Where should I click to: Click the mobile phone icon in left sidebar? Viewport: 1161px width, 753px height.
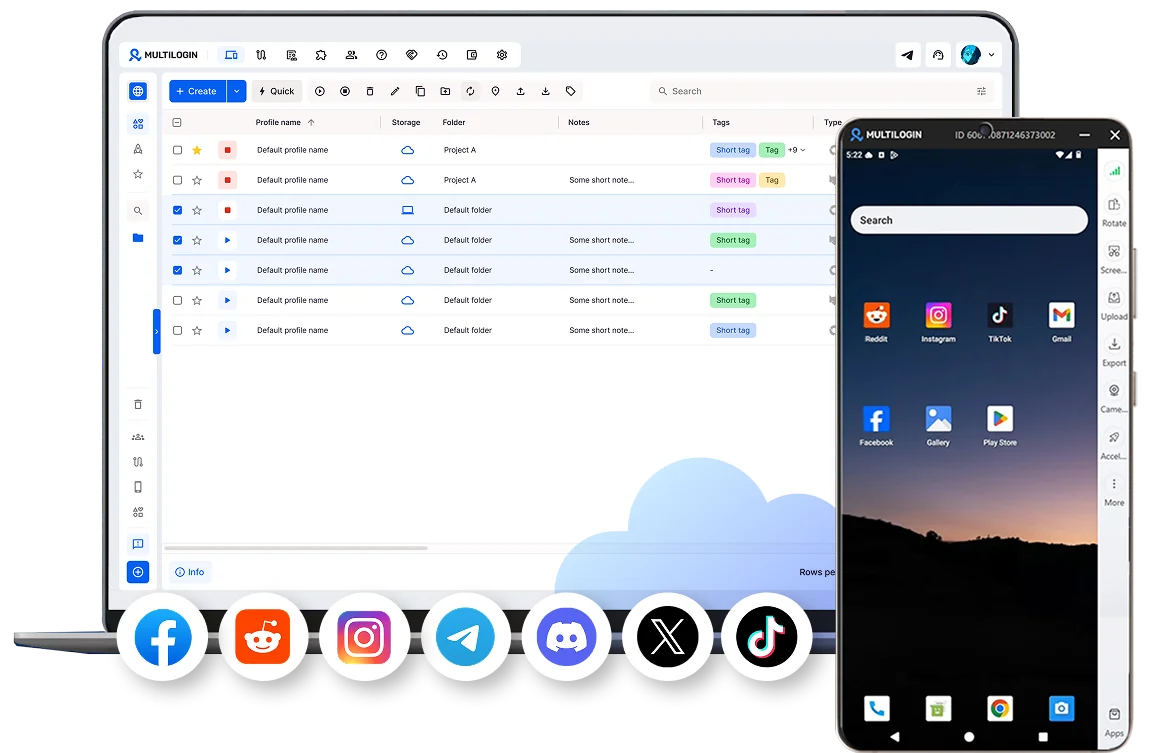[x=138, y=486]
